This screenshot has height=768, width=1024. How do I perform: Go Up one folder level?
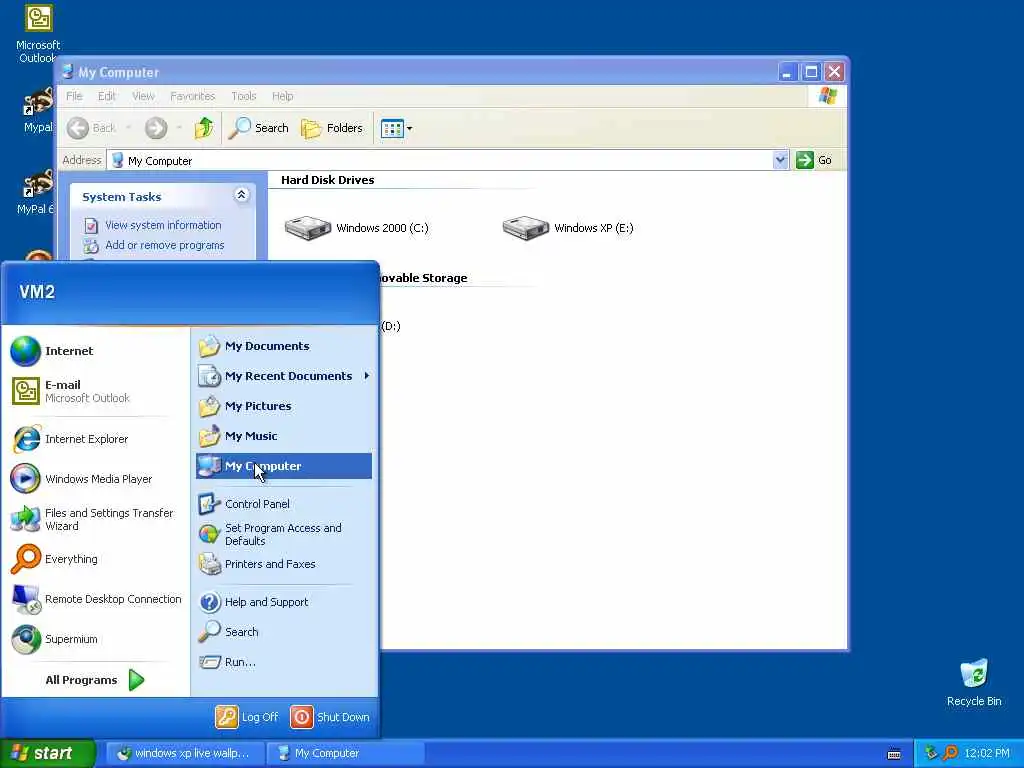204,128
